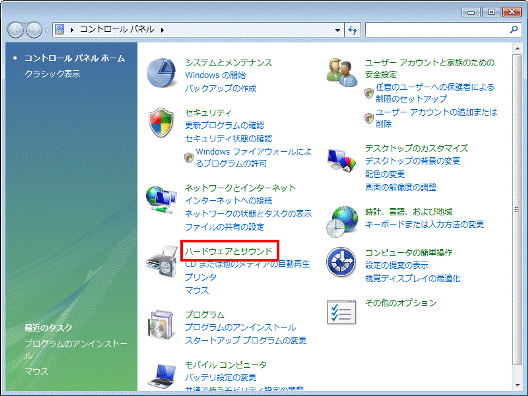Open recent task プログラムのアンインストール in sidebar
The height and width of the screenshot is (396, 528).
(76, 350)
